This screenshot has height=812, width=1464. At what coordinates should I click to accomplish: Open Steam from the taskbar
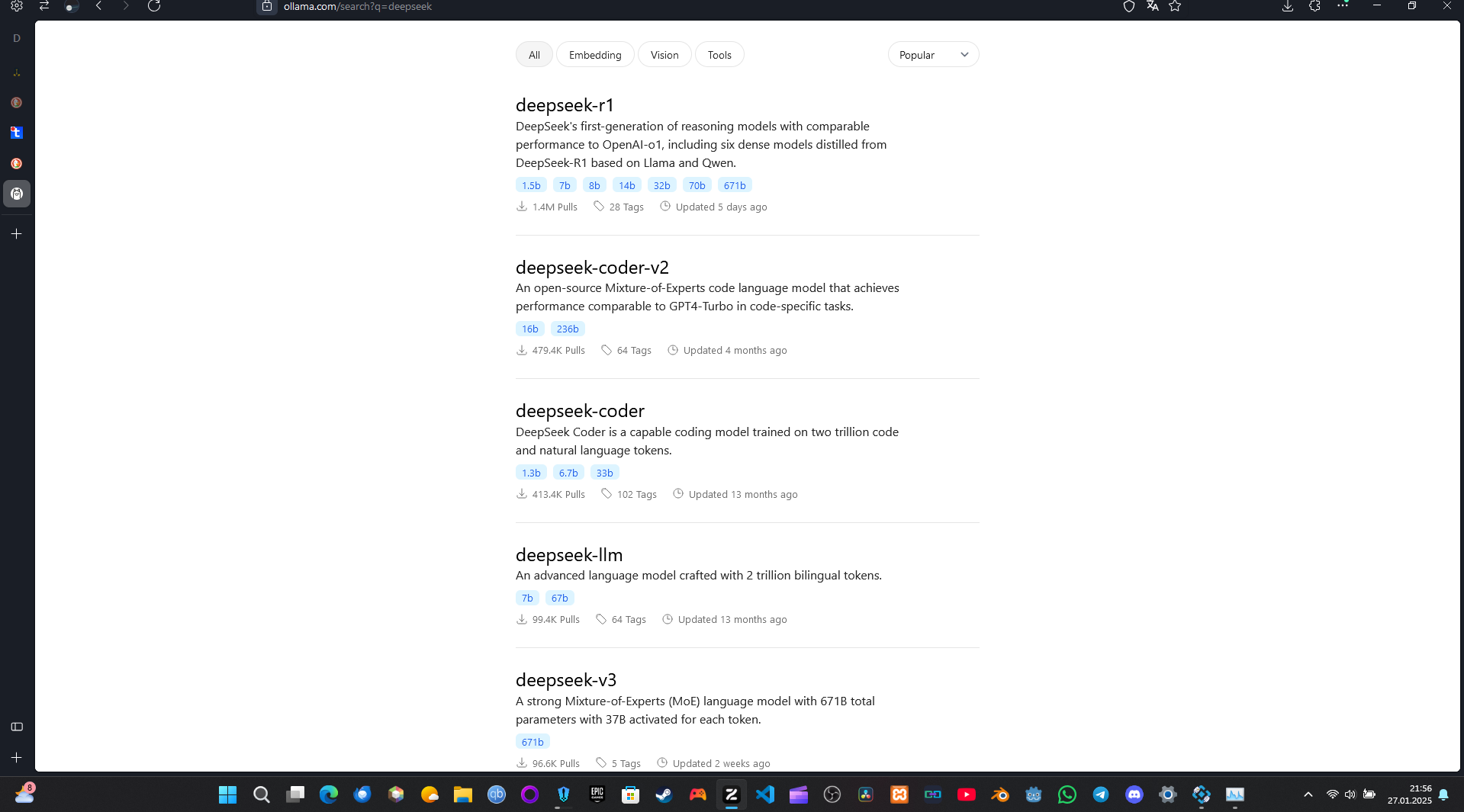point(664,794)
